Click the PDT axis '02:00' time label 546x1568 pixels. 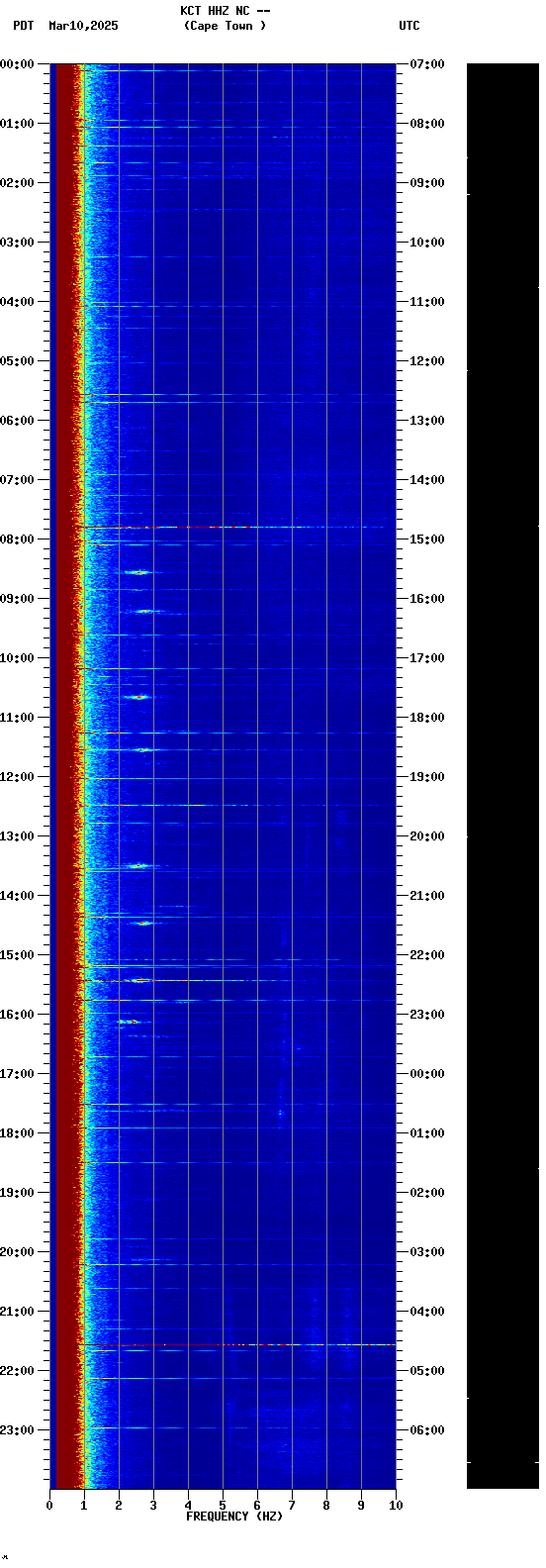17,183
